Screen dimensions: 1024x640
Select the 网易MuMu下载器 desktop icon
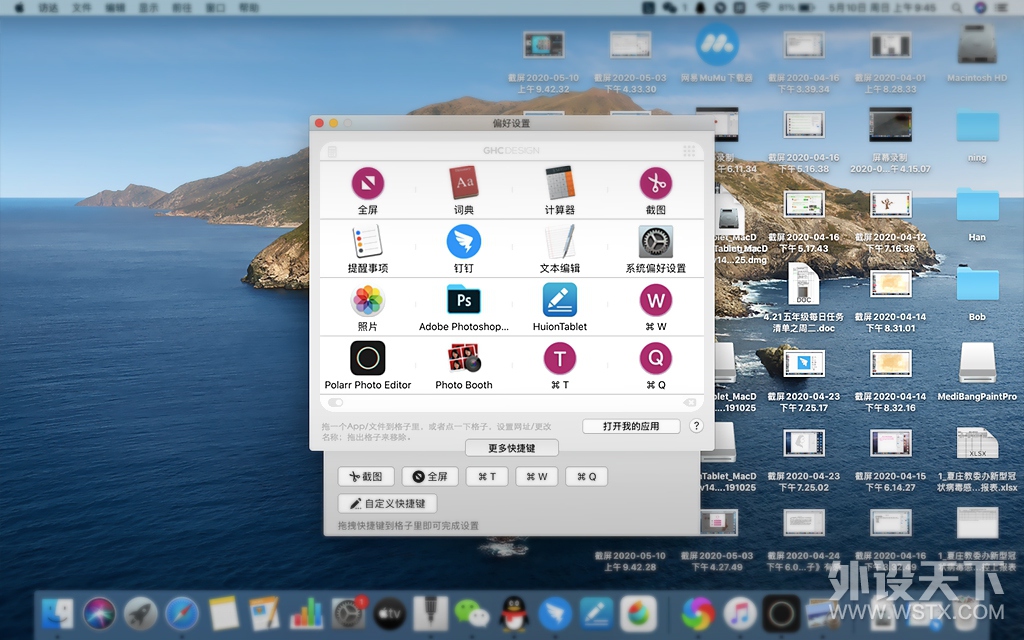tap(717, 54)
